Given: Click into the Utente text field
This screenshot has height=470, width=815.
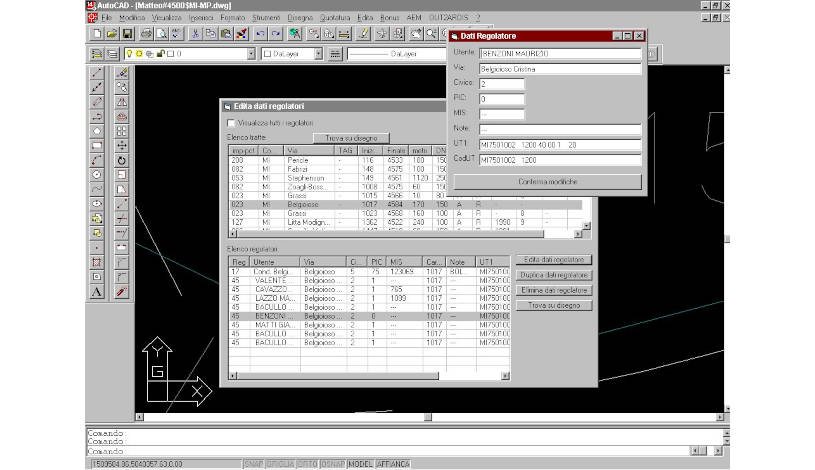Looking at the screenshot, I should point(559,52).
